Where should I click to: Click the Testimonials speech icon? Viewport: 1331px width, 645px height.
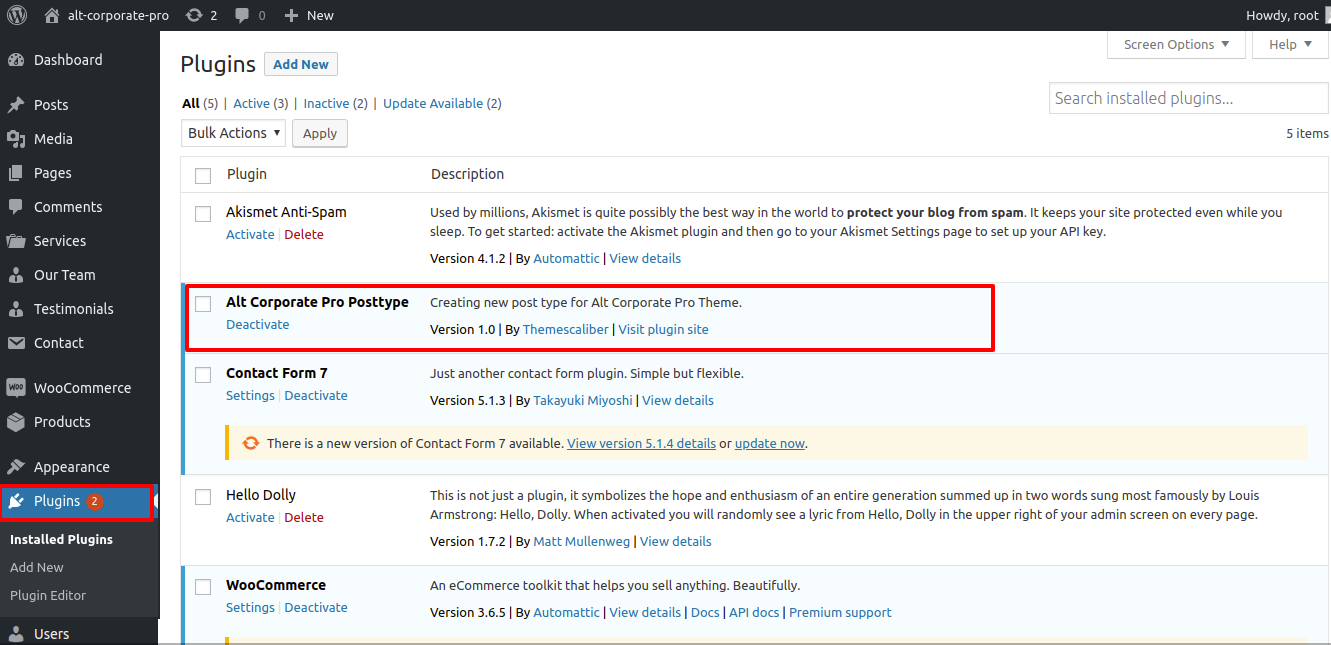16,309
